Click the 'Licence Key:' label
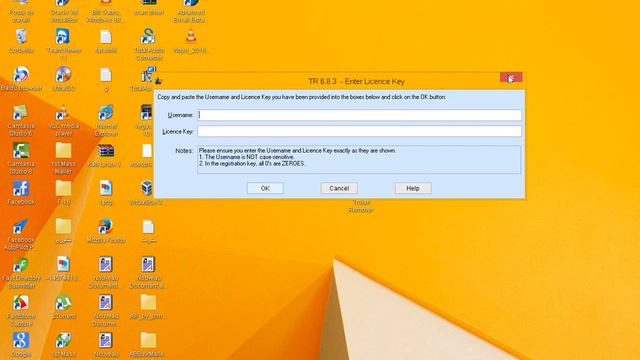 [178, 131]
